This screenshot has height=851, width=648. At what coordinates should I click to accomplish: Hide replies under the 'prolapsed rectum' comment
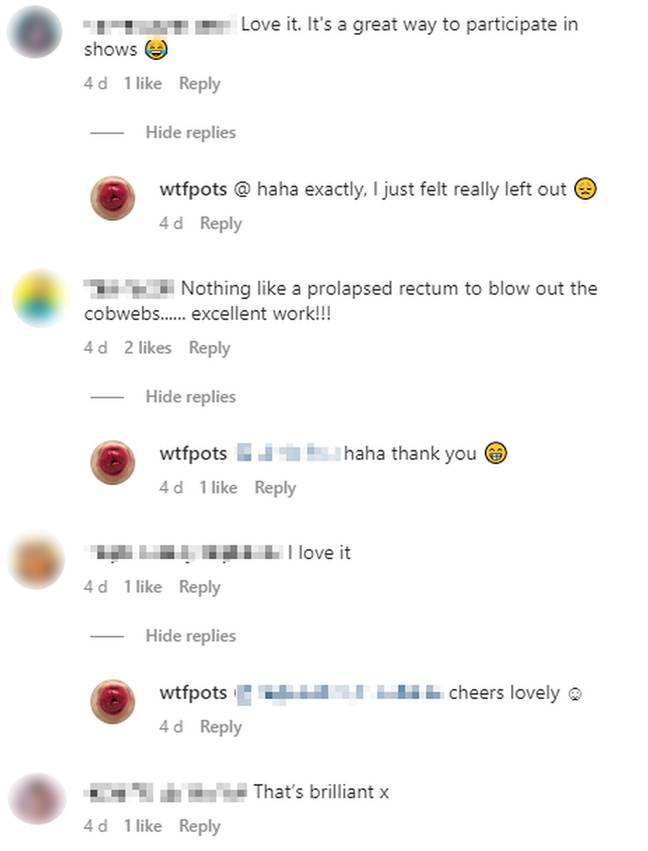[190, 397]
